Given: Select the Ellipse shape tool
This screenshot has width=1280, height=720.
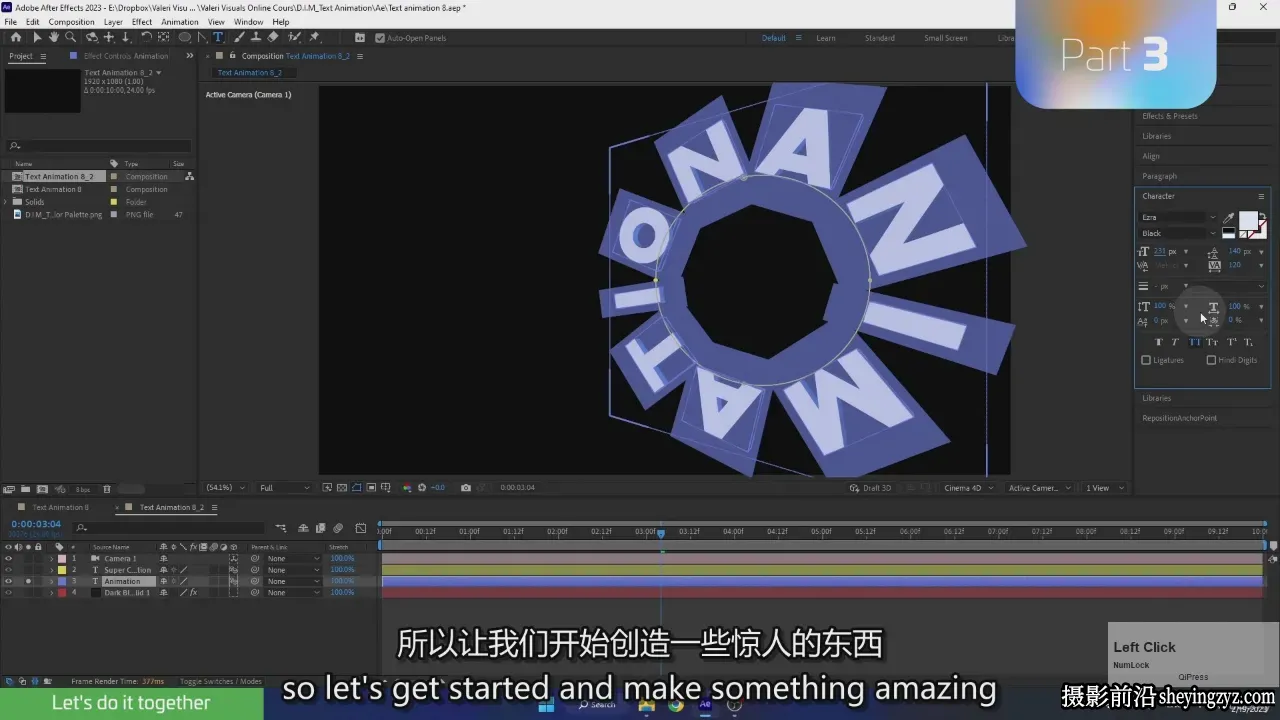Looking at the screenshot, I should 185,37.
